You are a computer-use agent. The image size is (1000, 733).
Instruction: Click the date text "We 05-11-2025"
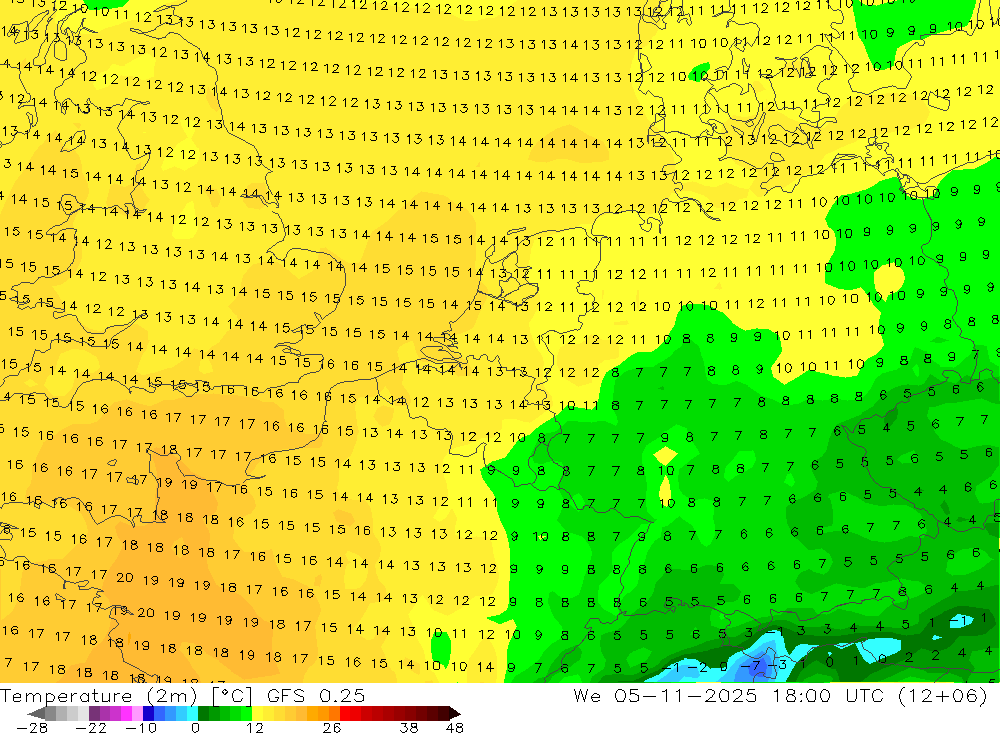tap(665, 696)
